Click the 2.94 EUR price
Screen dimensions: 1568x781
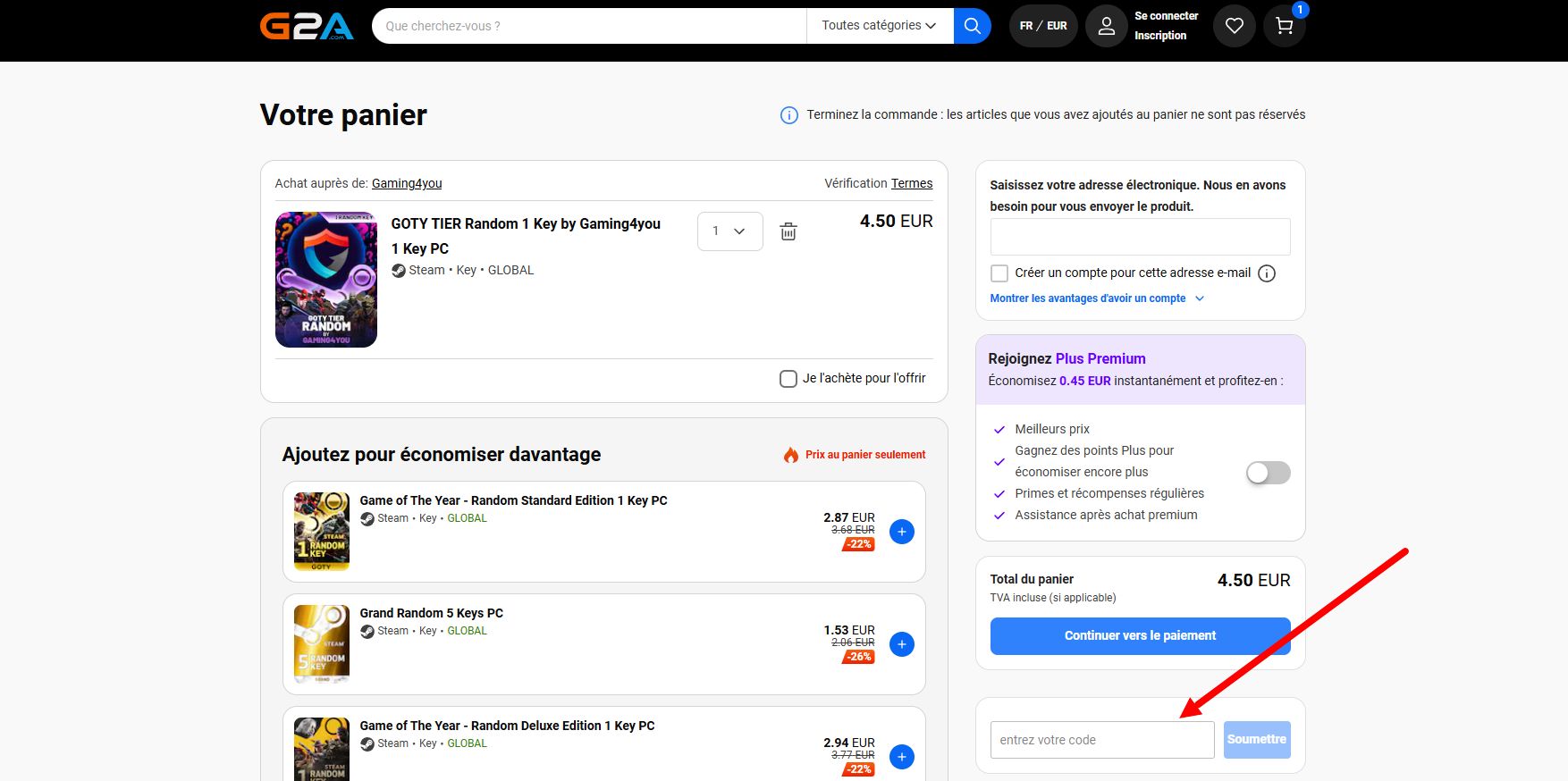849,743
